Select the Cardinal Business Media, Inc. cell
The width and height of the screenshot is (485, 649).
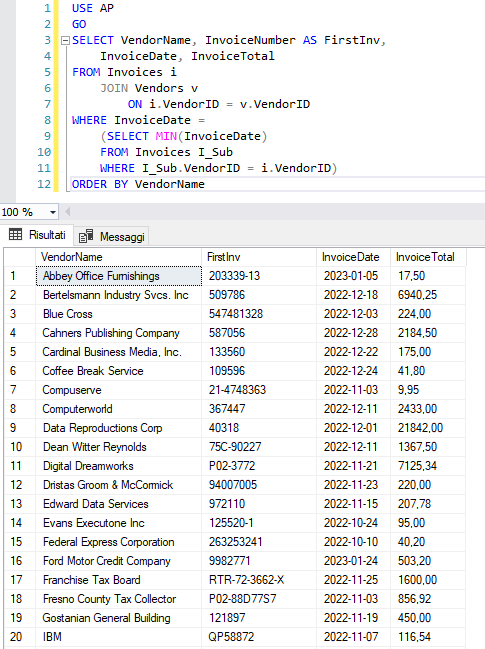pos(119,352)
